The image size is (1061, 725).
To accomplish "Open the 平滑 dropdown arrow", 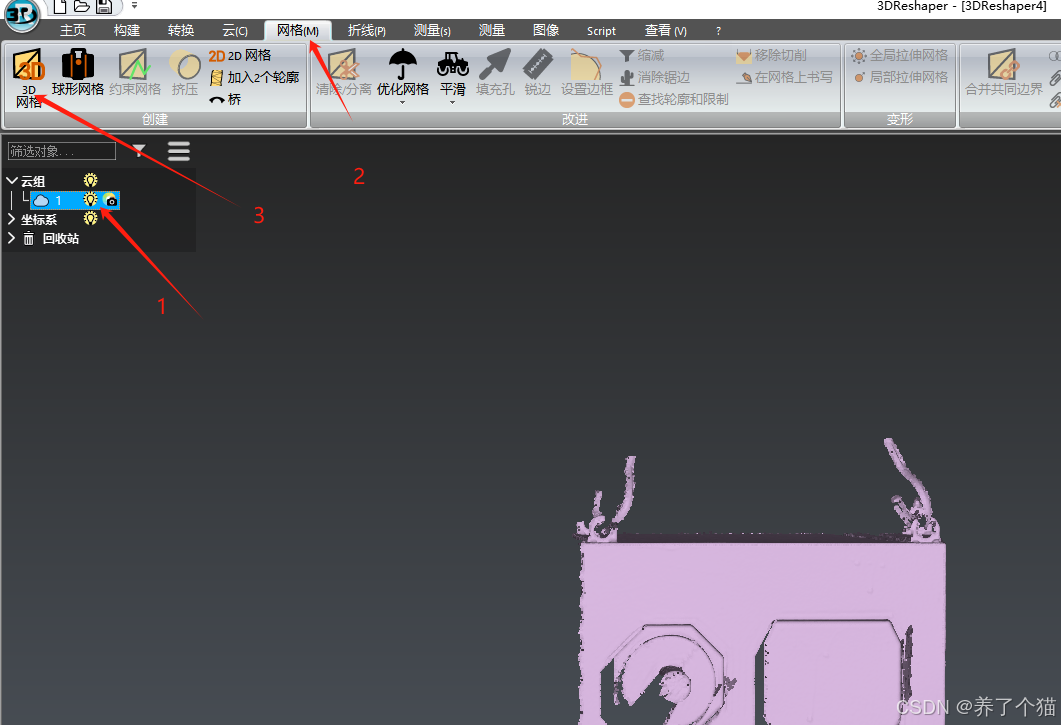I will 453,103.
